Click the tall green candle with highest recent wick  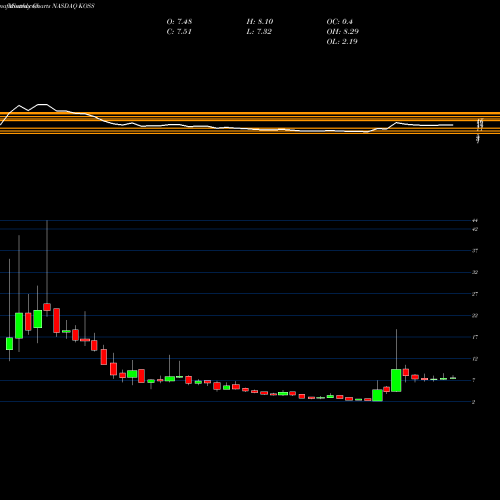(396, 380)
